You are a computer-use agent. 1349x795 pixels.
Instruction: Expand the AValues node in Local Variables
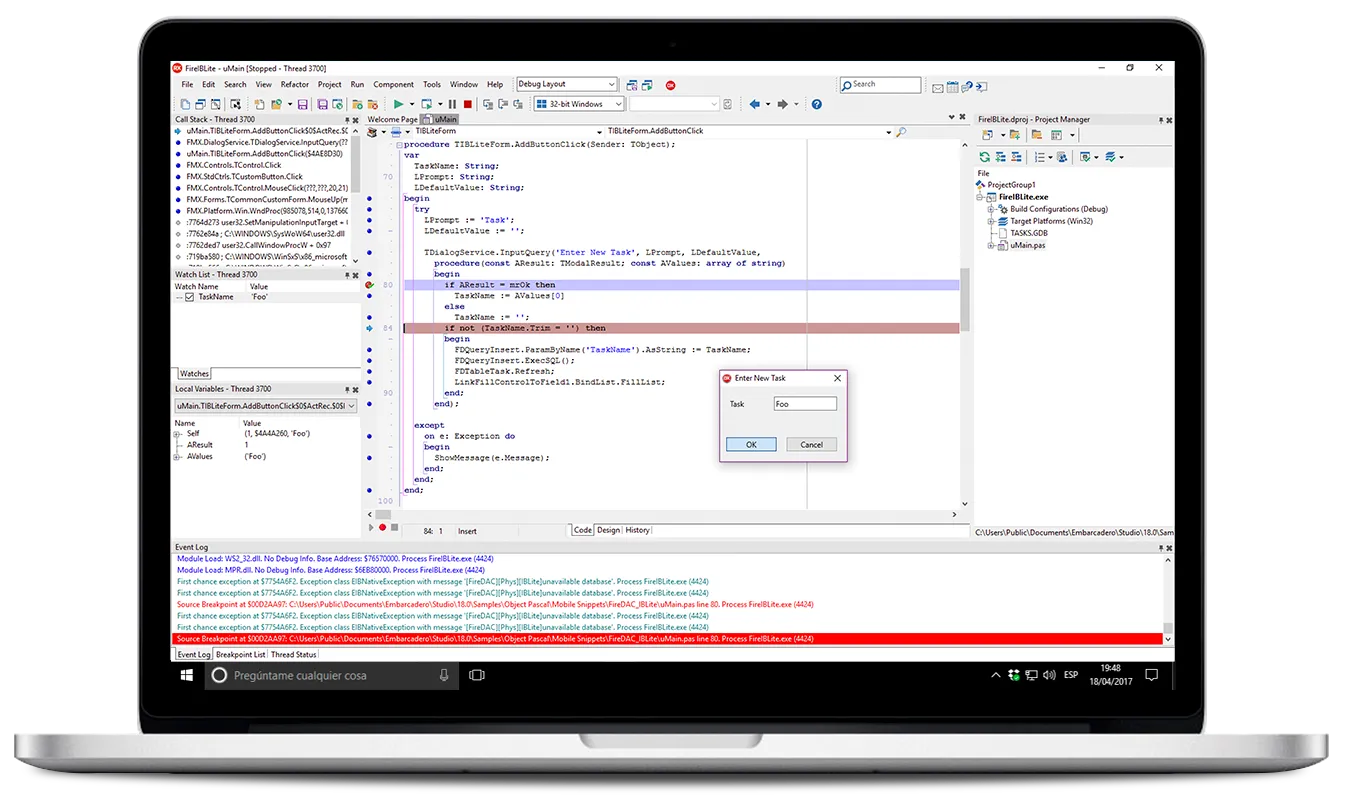tap(176, 457)
